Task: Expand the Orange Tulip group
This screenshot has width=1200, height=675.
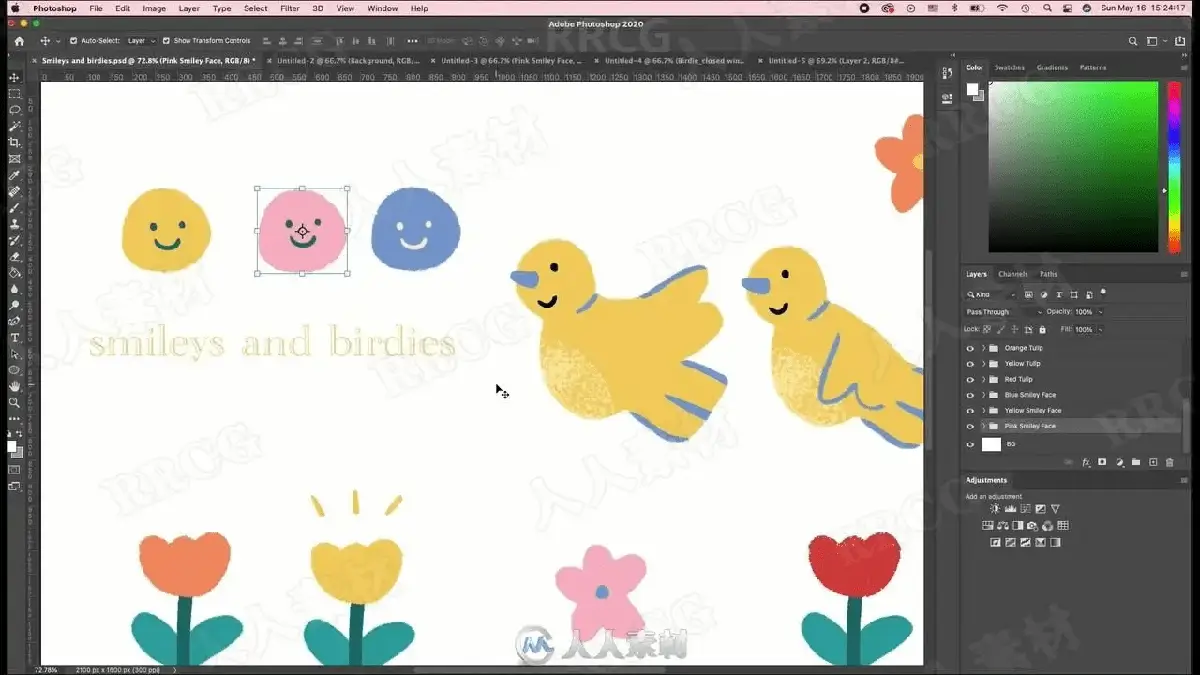Action: point(983,348)
